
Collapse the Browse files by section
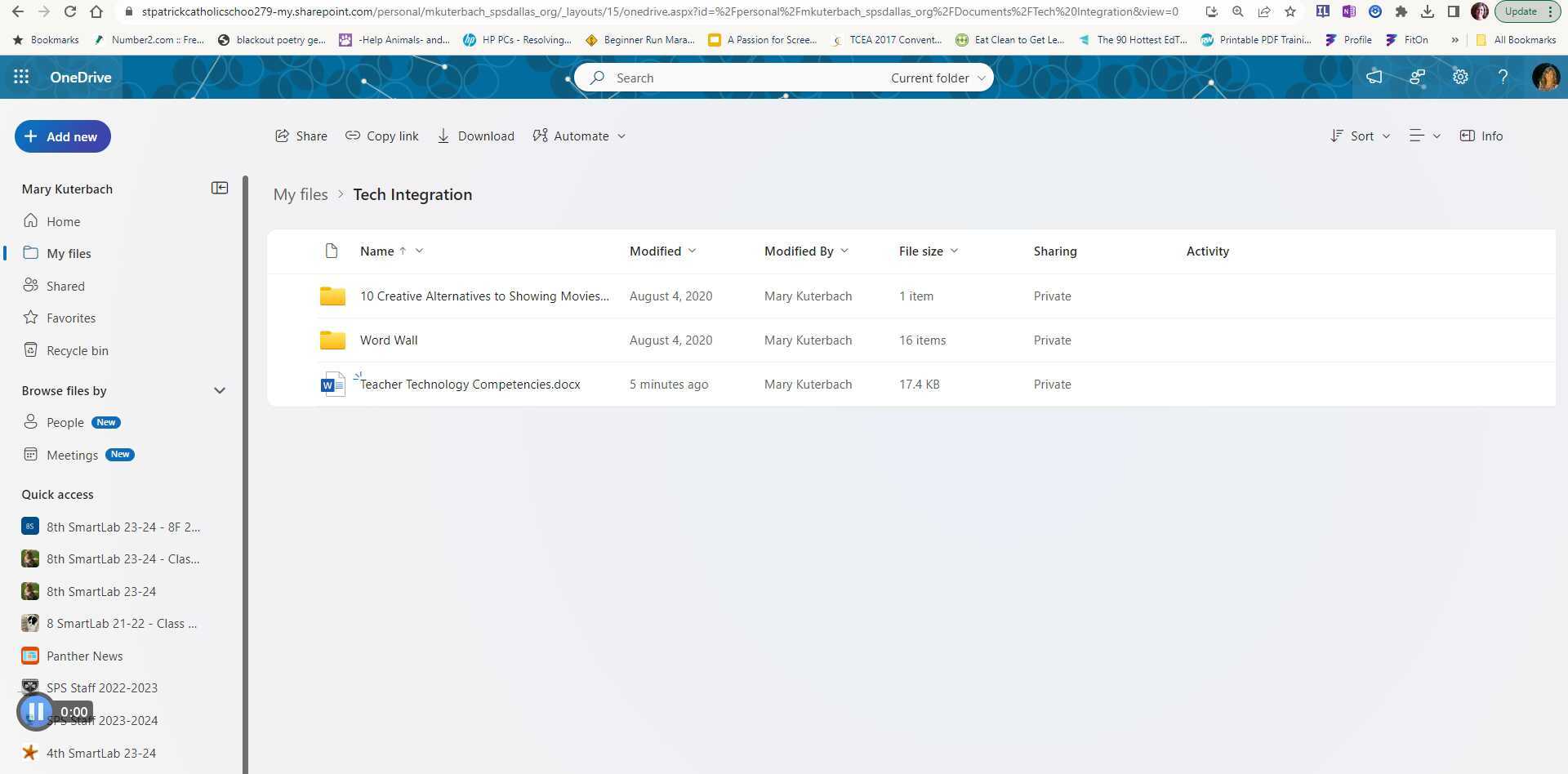click(x=220, y=390)
